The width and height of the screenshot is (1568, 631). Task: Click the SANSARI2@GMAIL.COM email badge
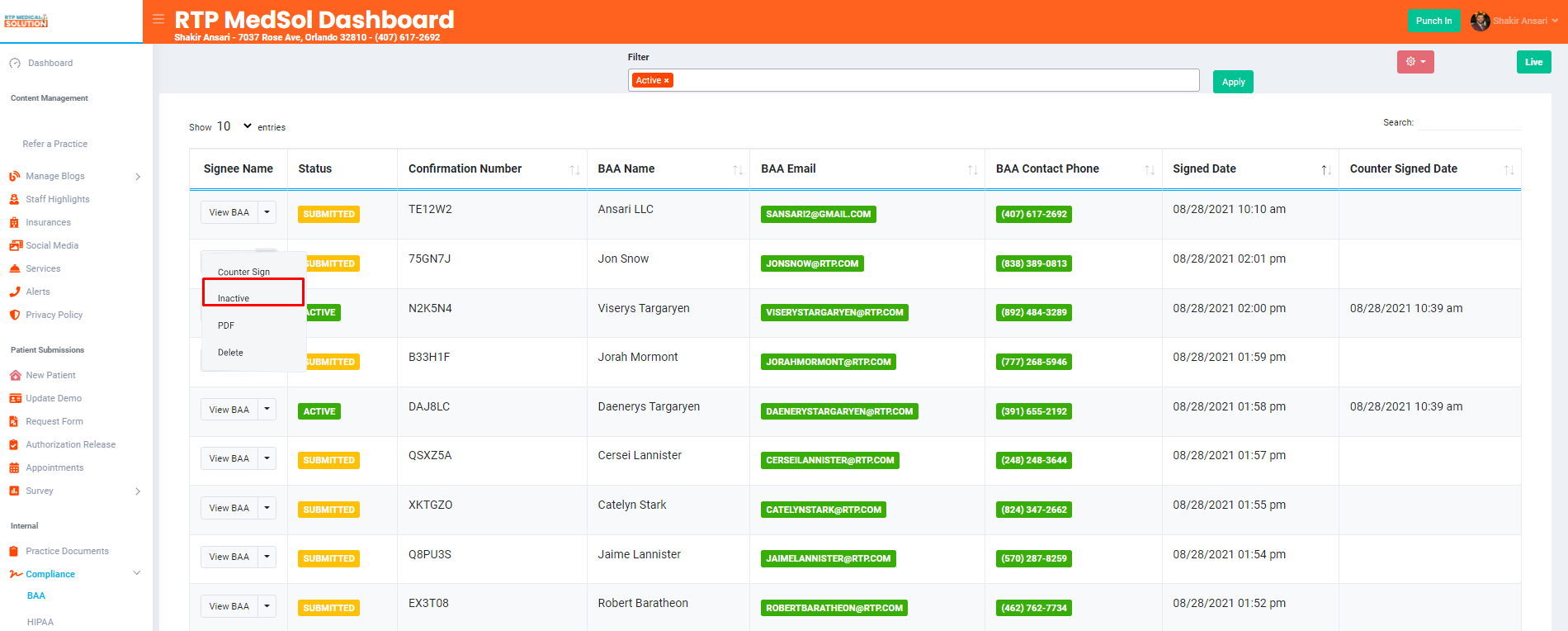(818, 214)
